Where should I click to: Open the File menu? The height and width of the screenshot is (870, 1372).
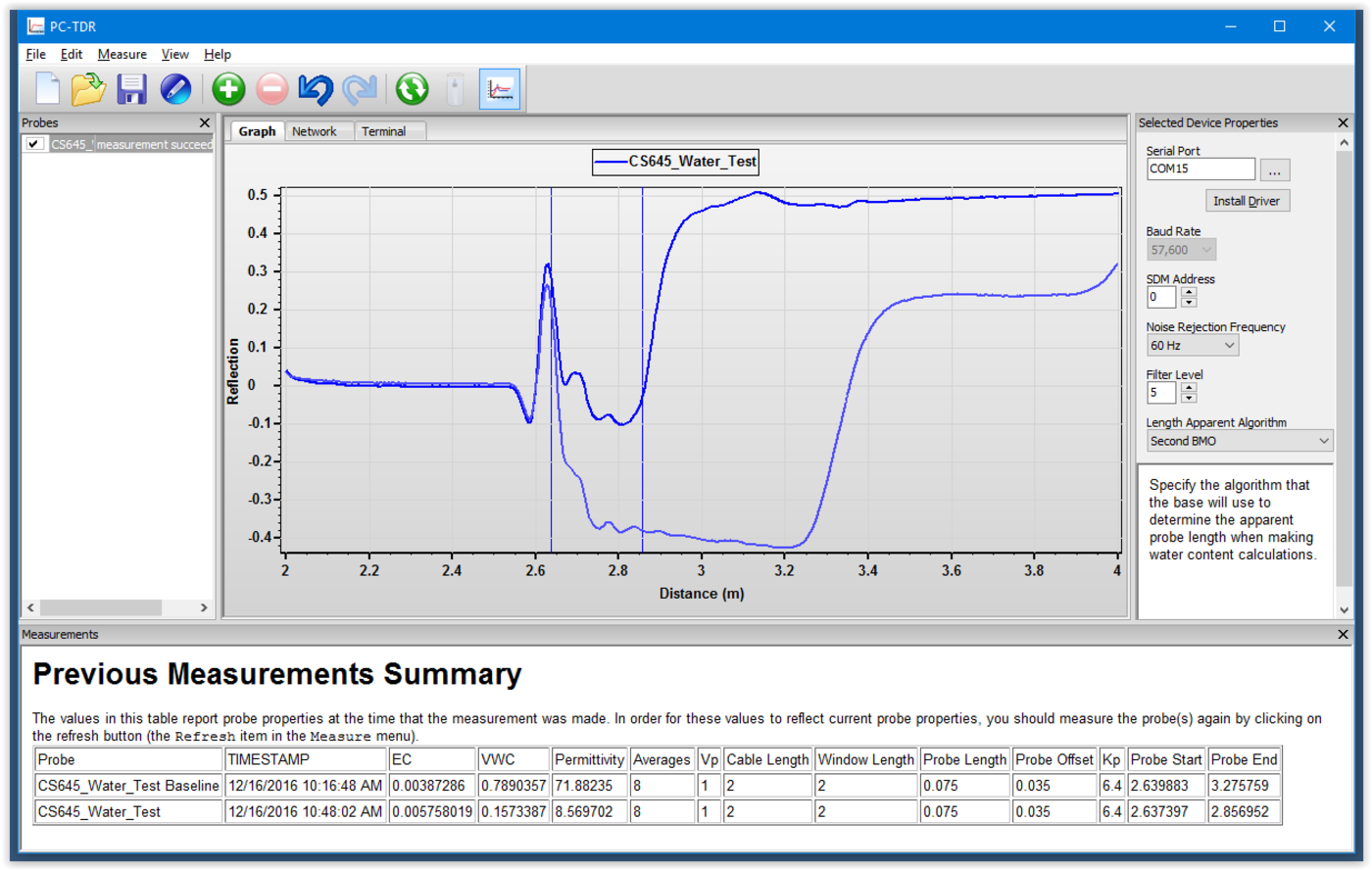click(x=36, y=54)
